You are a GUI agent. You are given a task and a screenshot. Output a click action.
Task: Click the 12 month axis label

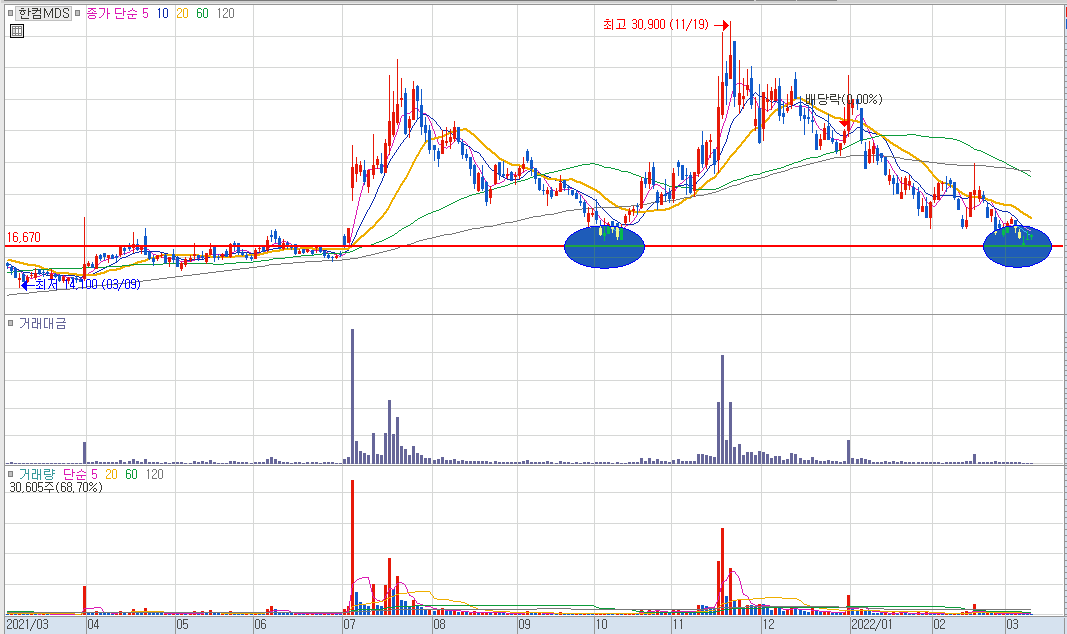pyautogui.click(x=768, y=624)
